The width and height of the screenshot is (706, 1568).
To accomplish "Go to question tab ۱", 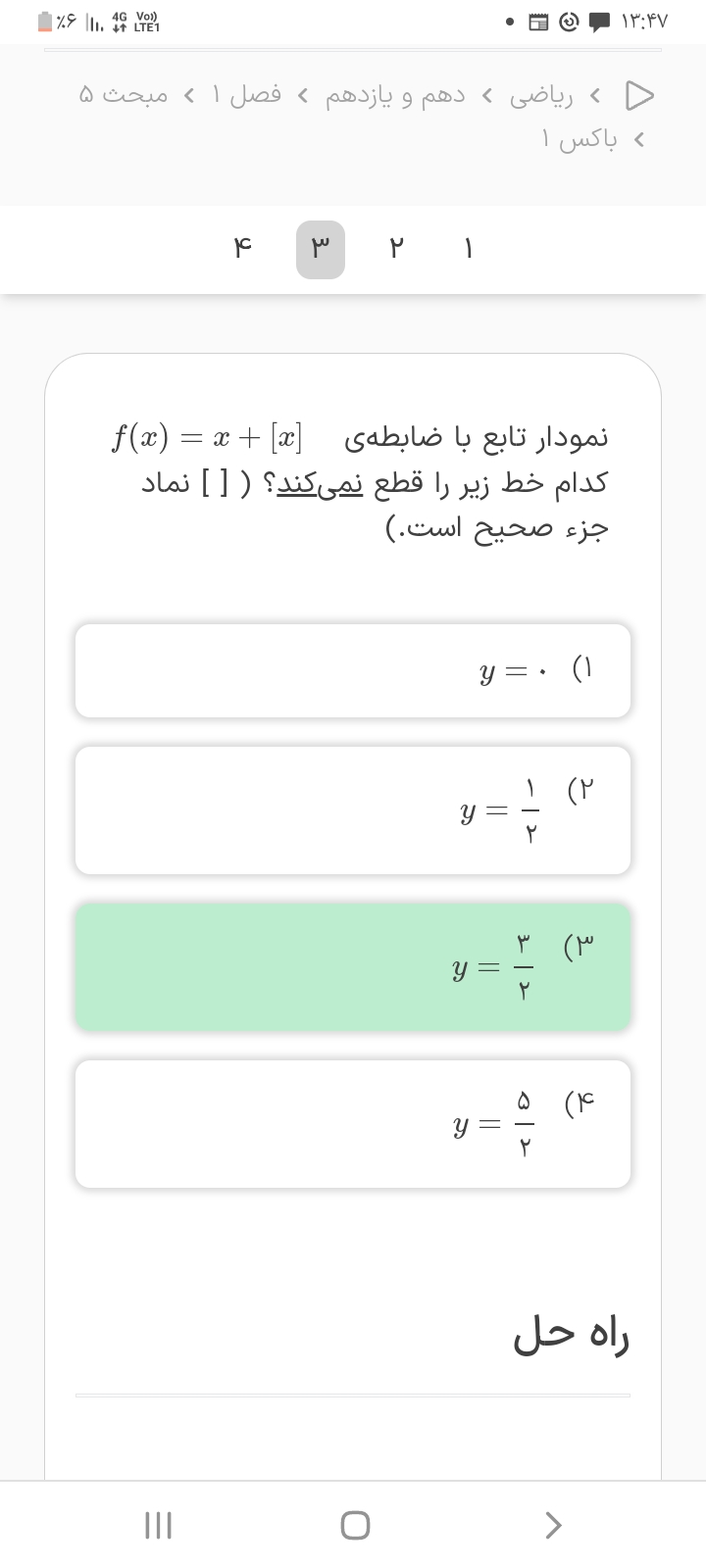I will click(469, 250).
